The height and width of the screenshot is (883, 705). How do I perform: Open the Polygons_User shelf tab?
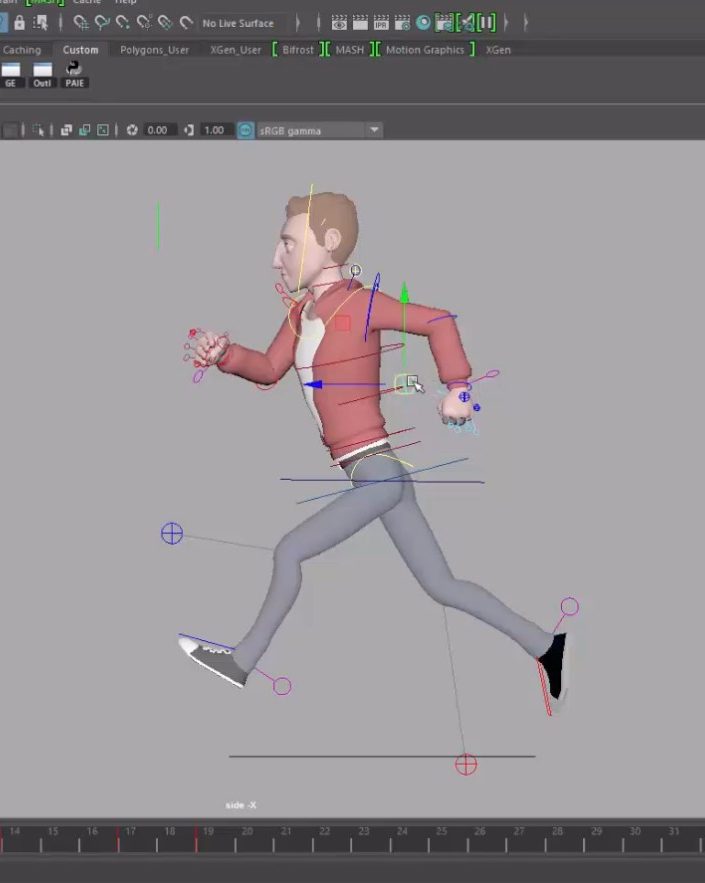154,50
